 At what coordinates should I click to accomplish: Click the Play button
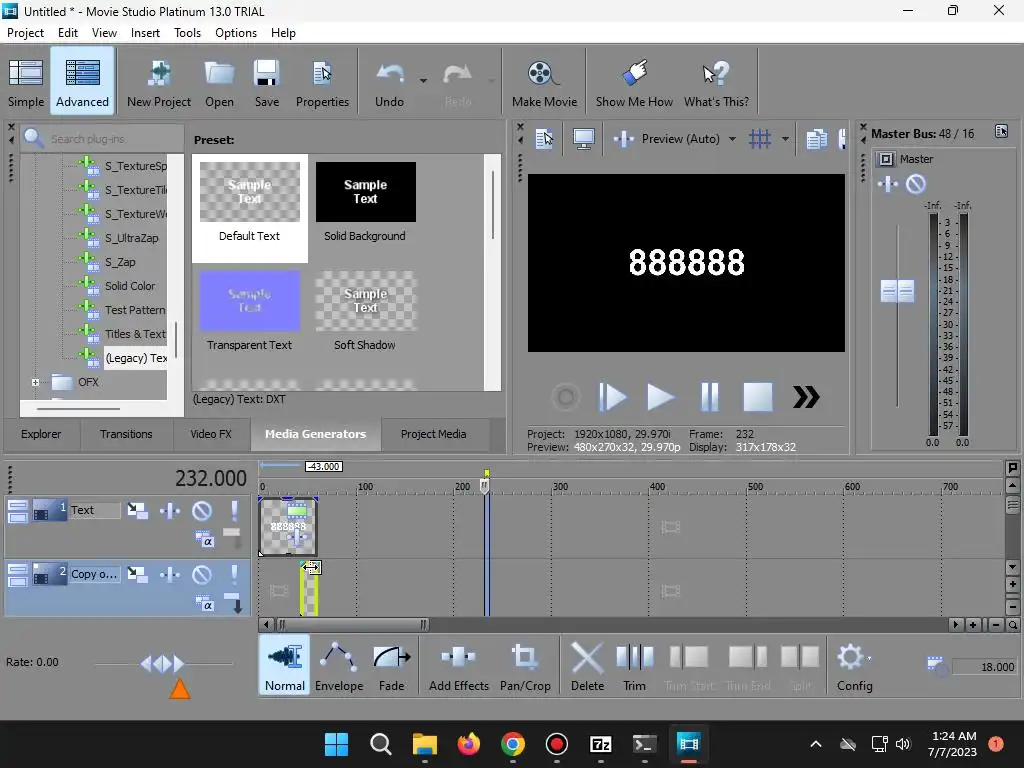[660, 397]
